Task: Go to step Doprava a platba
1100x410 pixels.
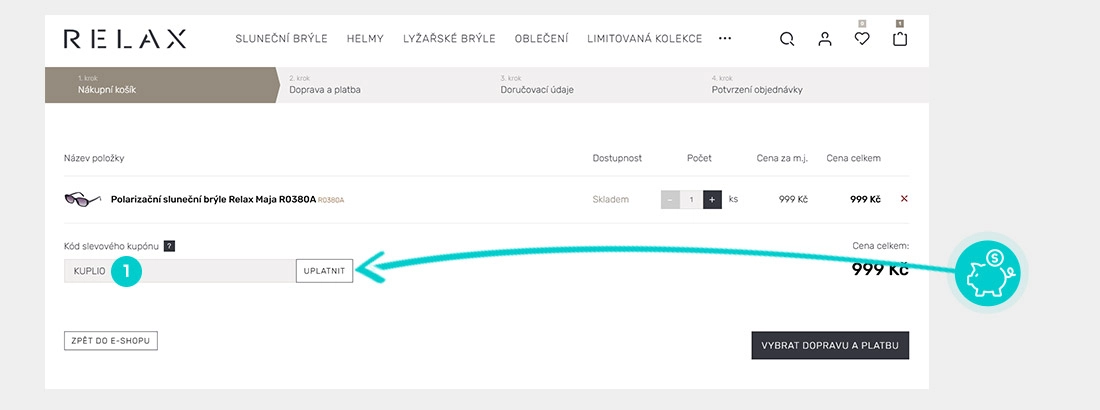Action: (x=325, y=90)
